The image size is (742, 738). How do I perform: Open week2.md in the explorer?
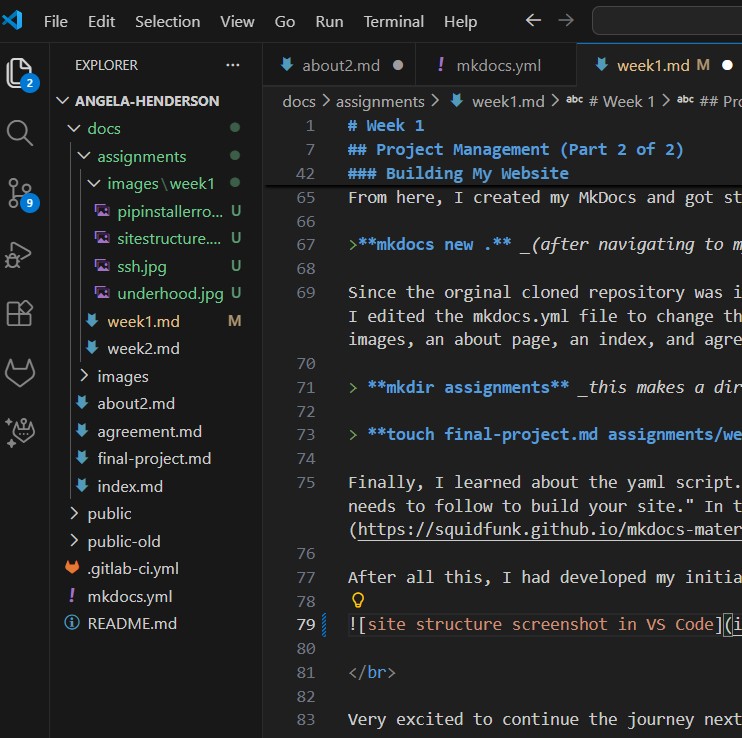point(143,349)
